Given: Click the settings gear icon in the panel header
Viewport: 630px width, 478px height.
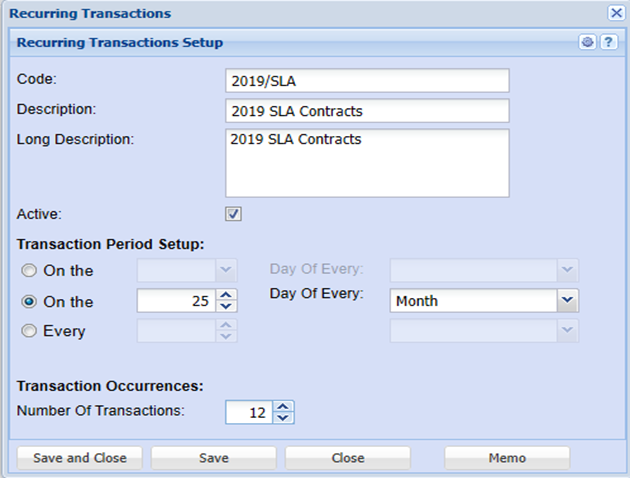Looking at the screenshot, I should (587, 43).
